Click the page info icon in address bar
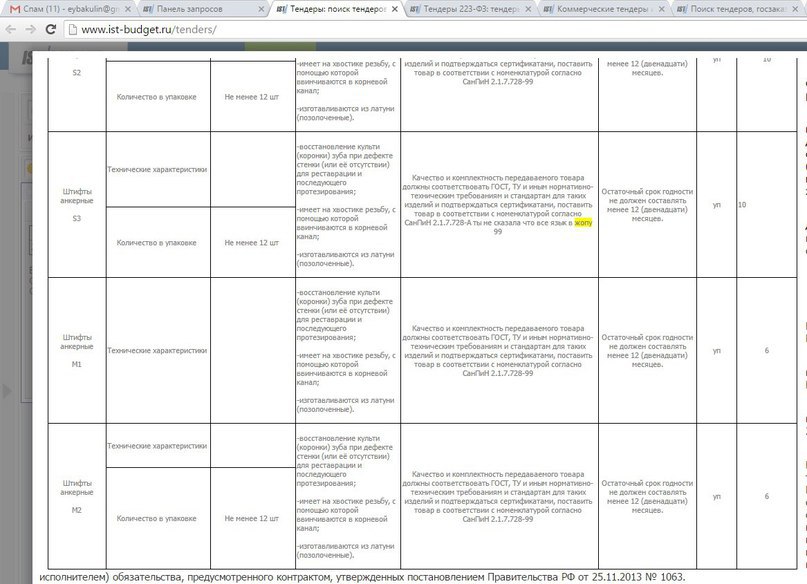This screenshot has width=807, height=584. coord(77,30)
